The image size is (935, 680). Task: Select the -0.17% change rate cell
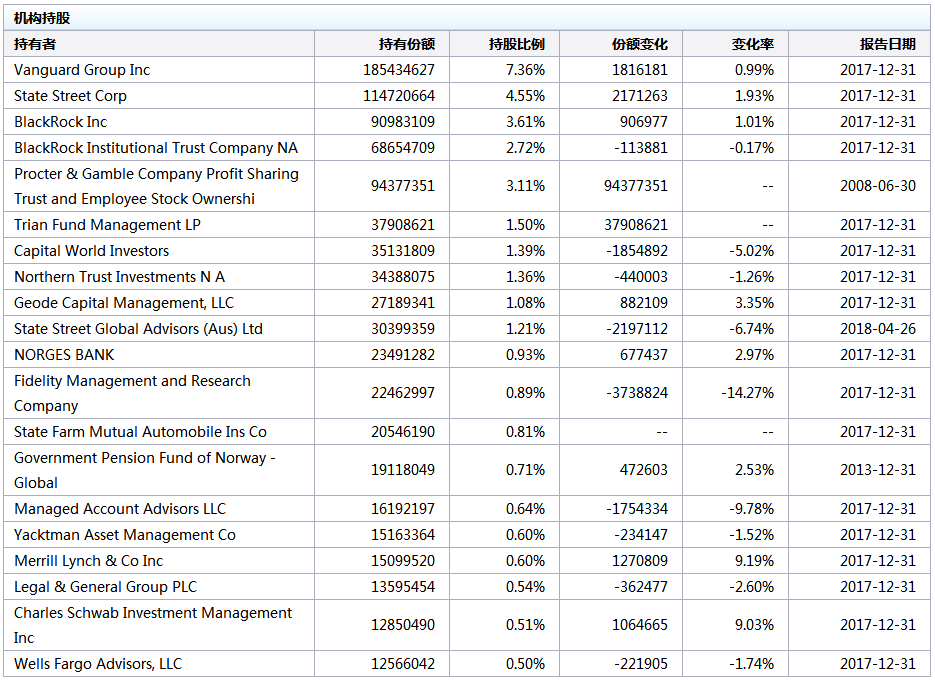click(751, 148)
